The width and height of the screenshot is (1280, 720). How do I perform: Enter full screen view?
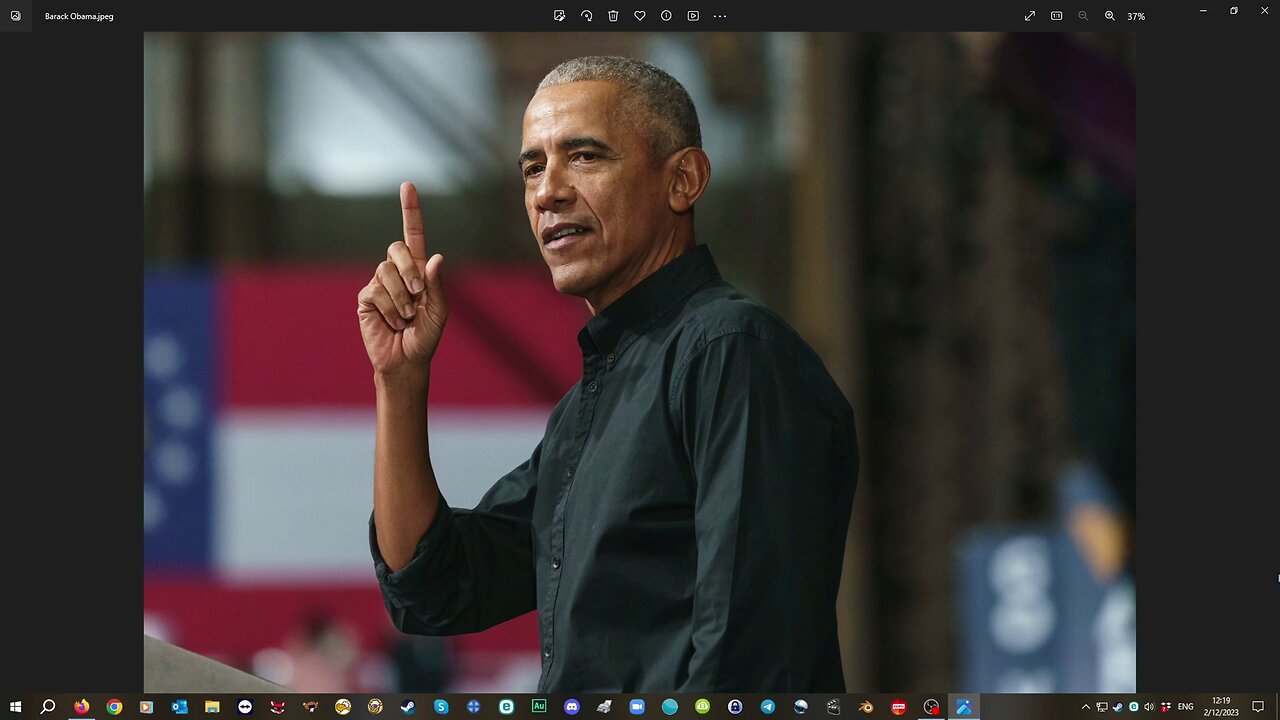tap(1030, 16)
